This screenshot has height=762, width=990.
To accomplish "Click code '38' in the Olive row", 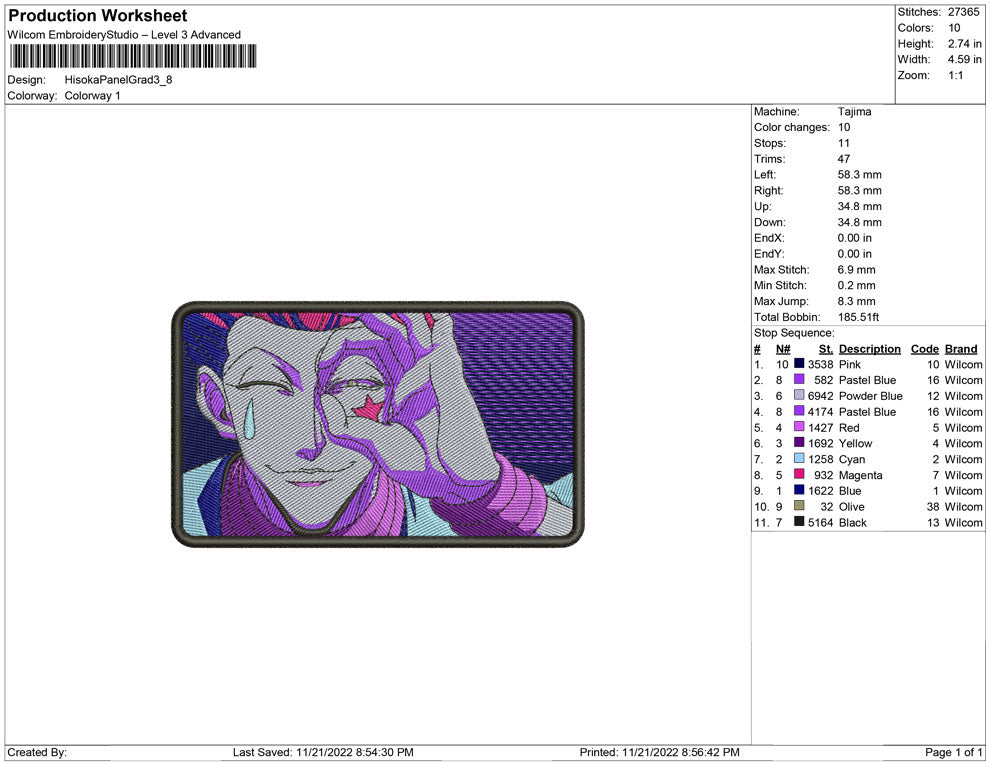I will (933, 506).
